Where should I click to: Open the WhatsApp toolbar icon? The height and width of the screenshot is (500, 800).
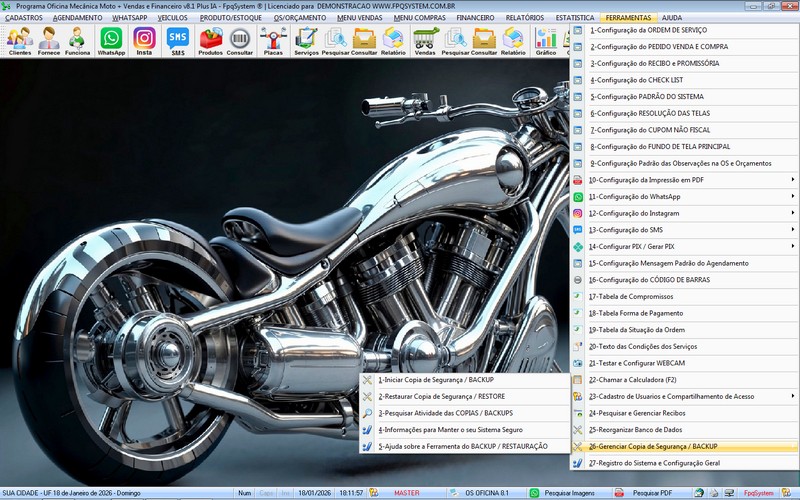(x=111, y=40)
